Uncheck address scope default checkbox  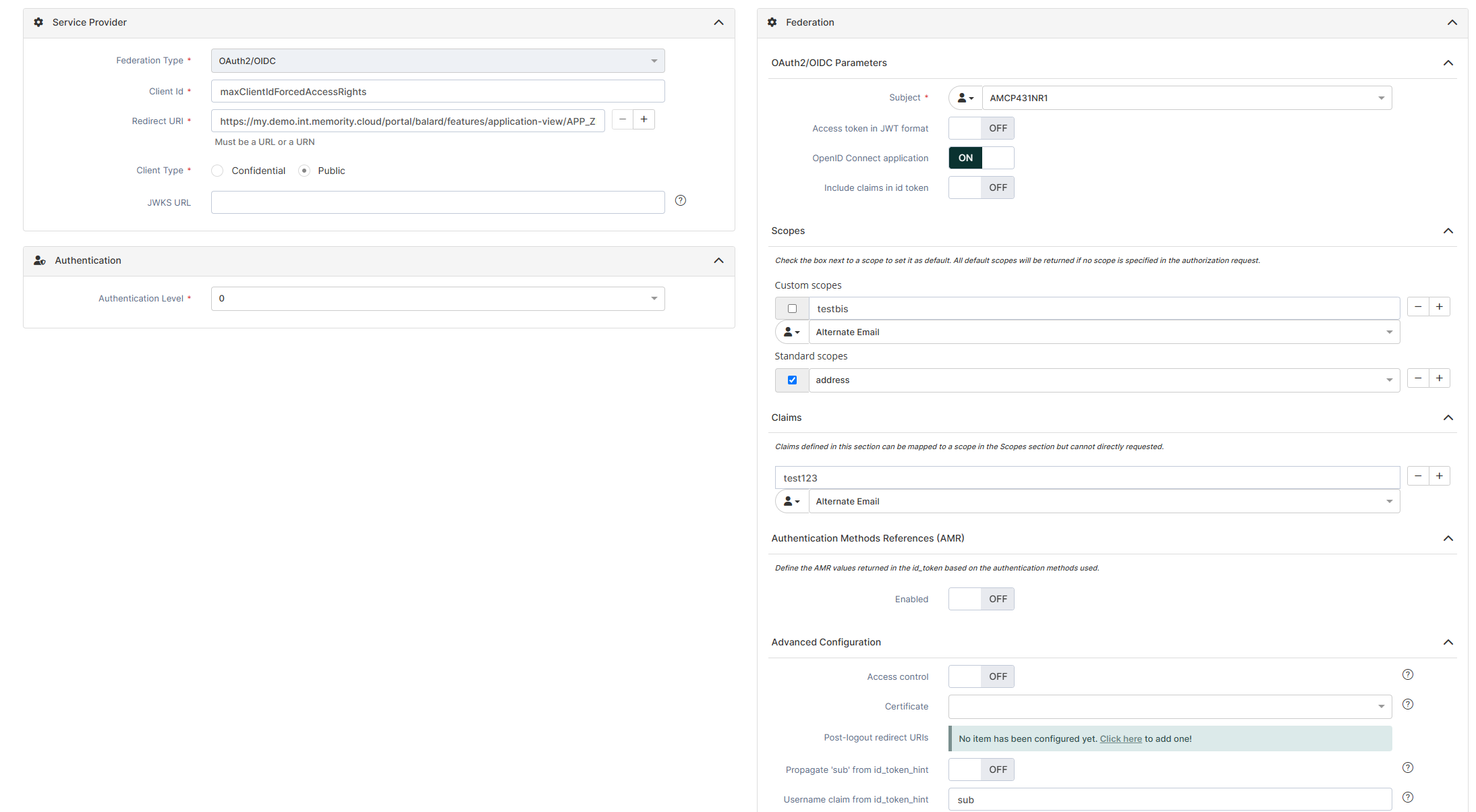pyautogui.click(x=793, y=380)
